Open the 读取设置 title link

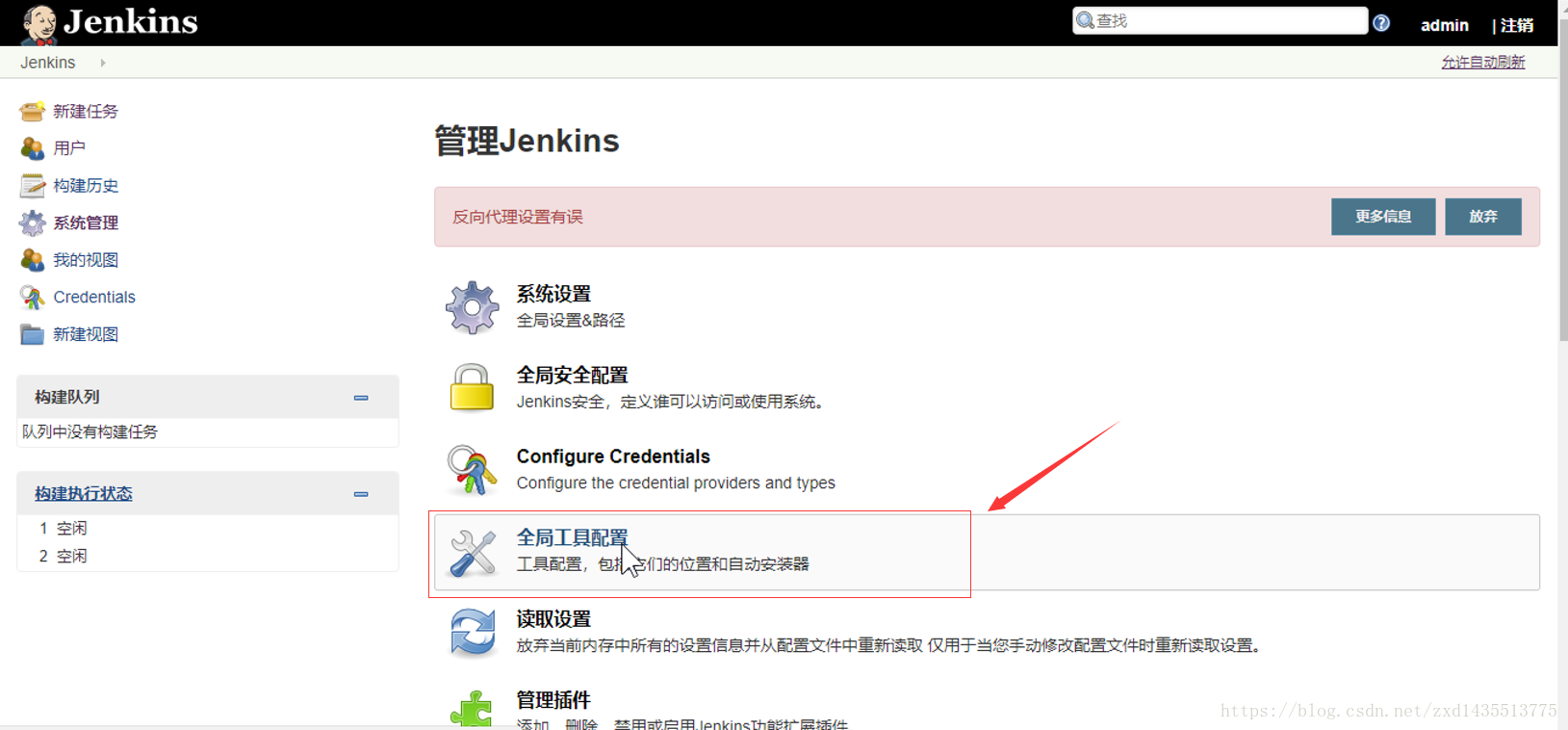tap(553, 618)
